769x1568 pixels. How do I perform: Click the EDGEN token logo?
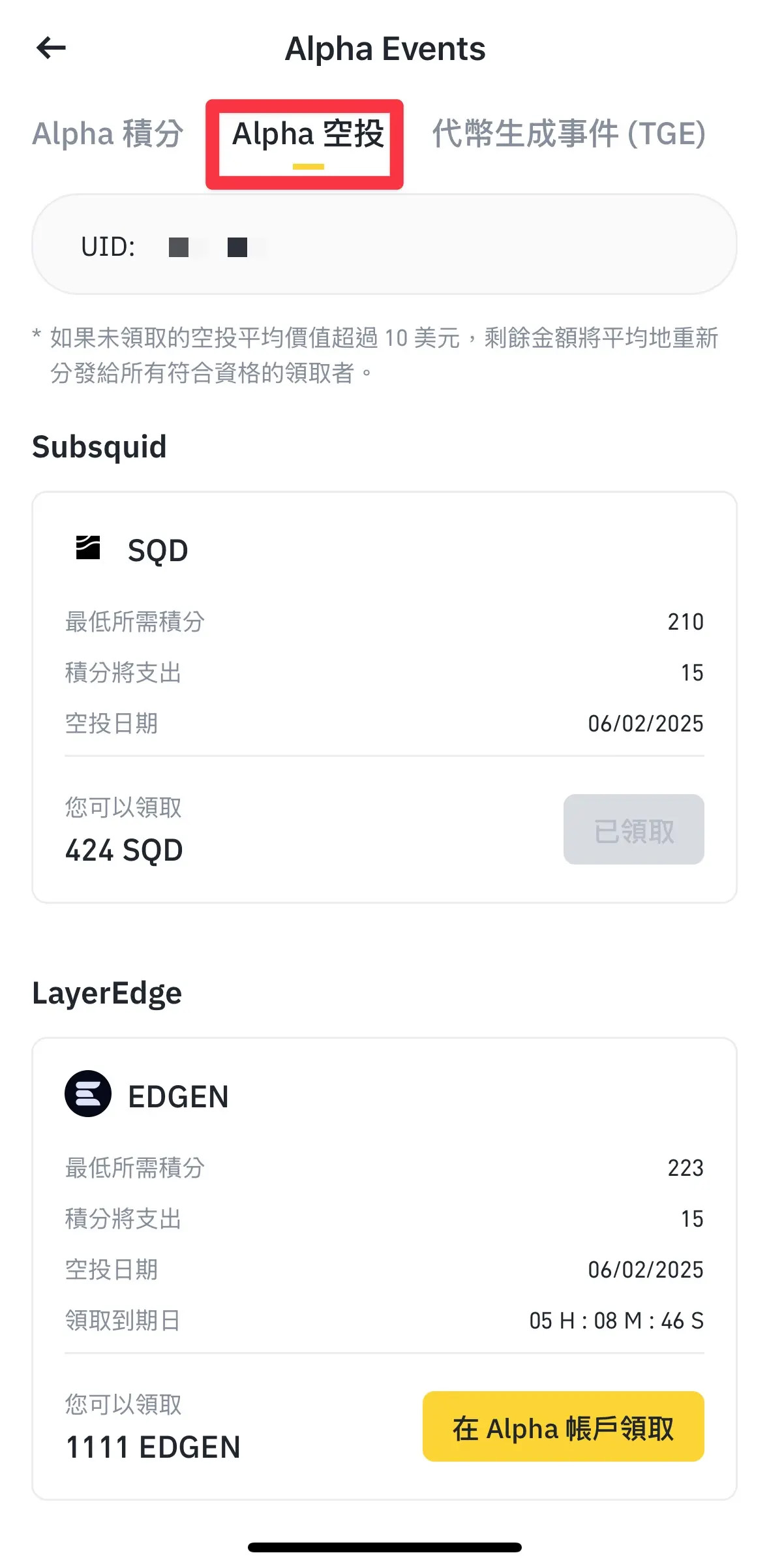[88, 1094]
